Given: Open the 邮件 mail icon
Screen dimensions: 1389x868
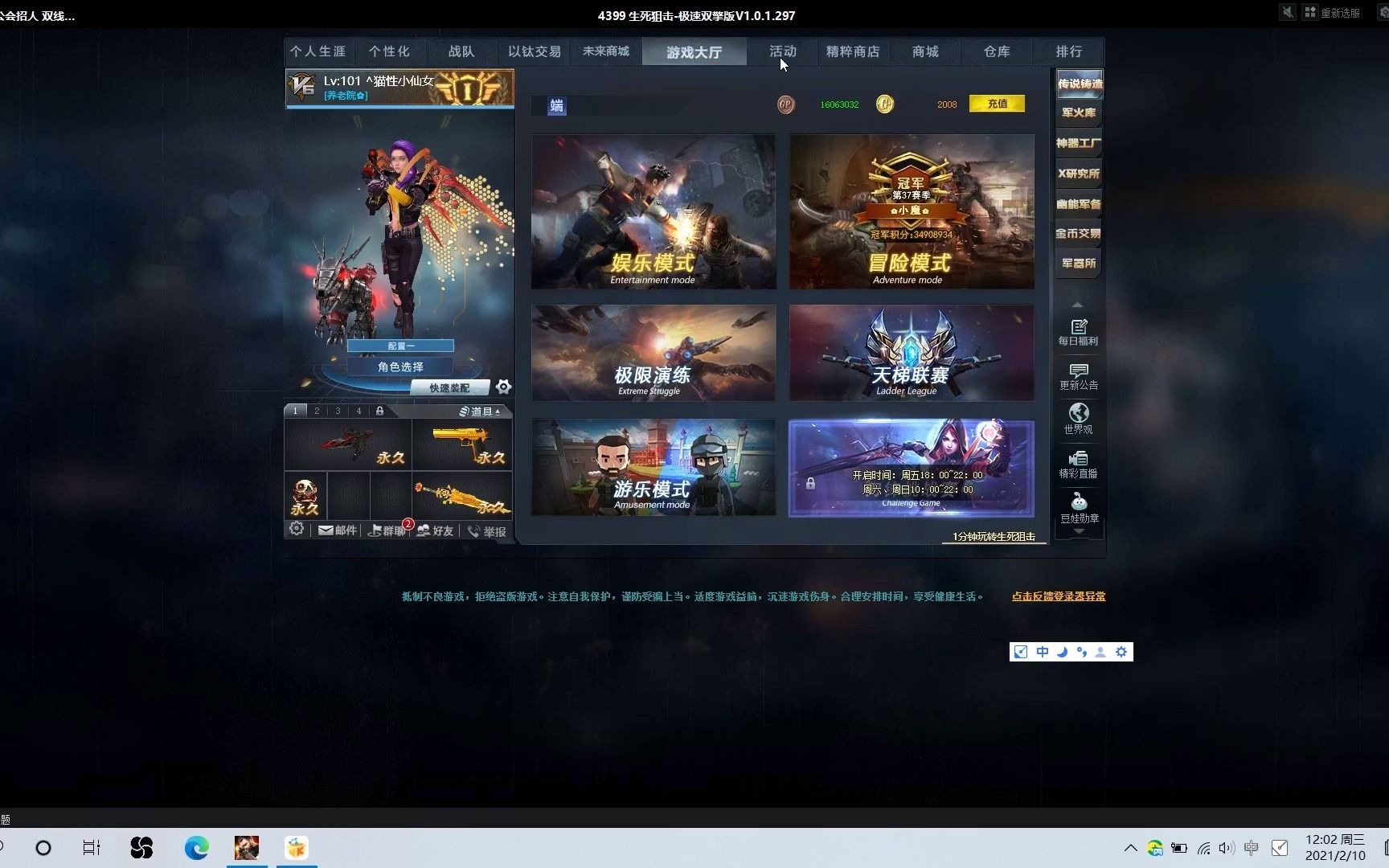Looking at the screenshot, I should 337,530.
